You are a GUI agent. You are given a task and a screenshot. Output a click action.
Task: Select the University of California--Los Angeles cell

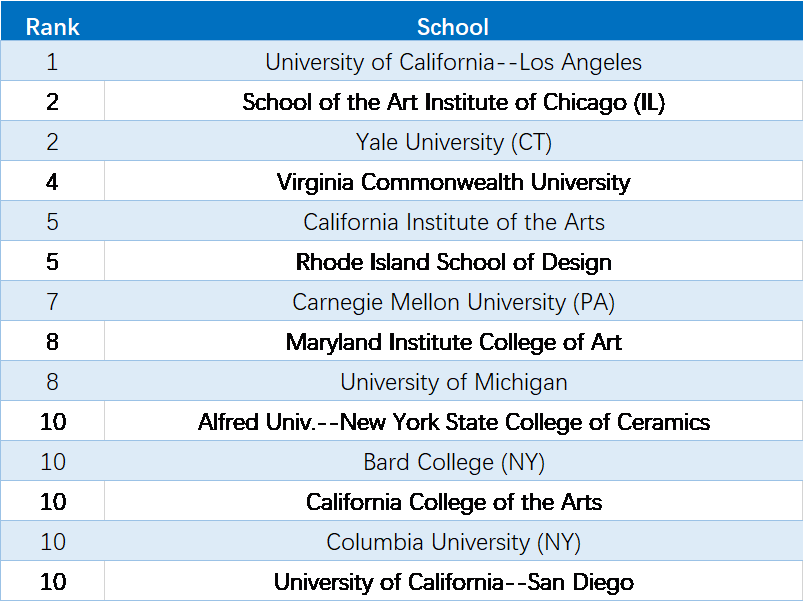tap(453, 62)
